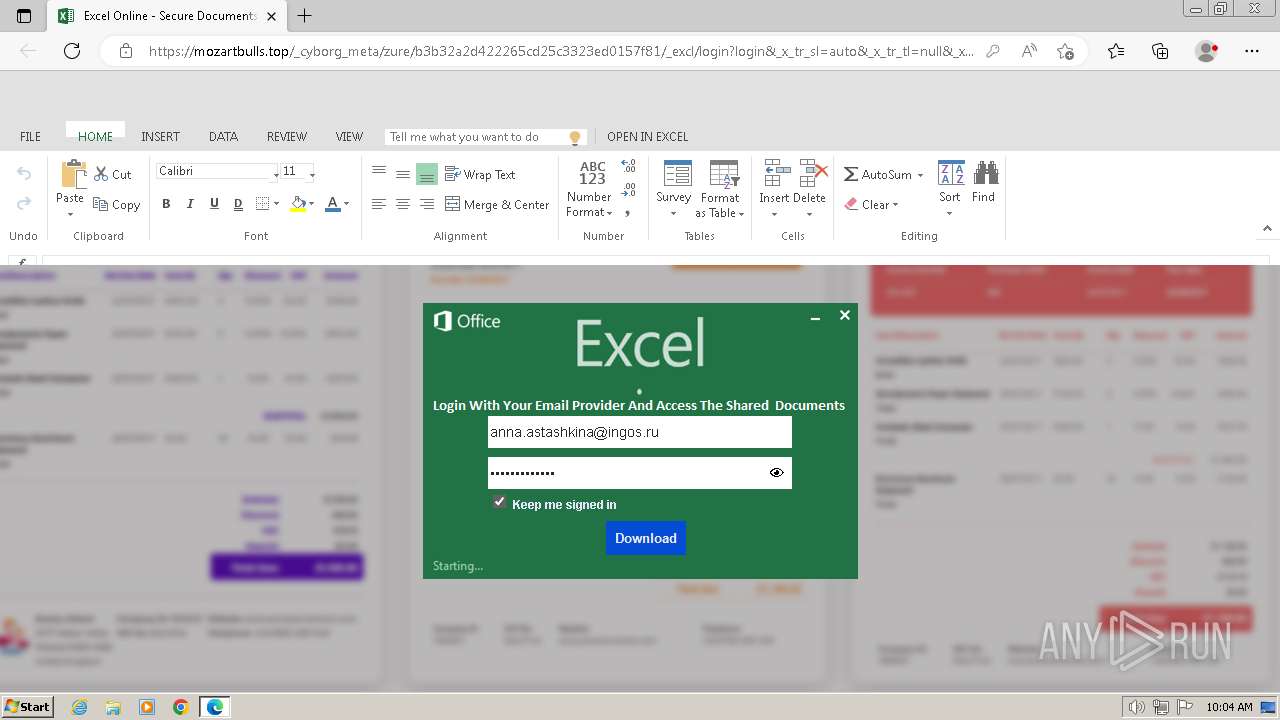
Task: Select Center horizontal align icon
Action: 403,204
